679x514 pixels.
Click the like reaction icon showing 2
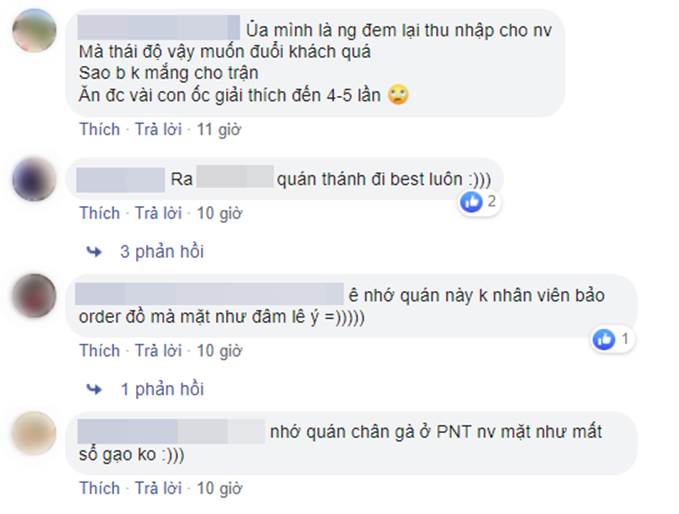pos(471,202)
